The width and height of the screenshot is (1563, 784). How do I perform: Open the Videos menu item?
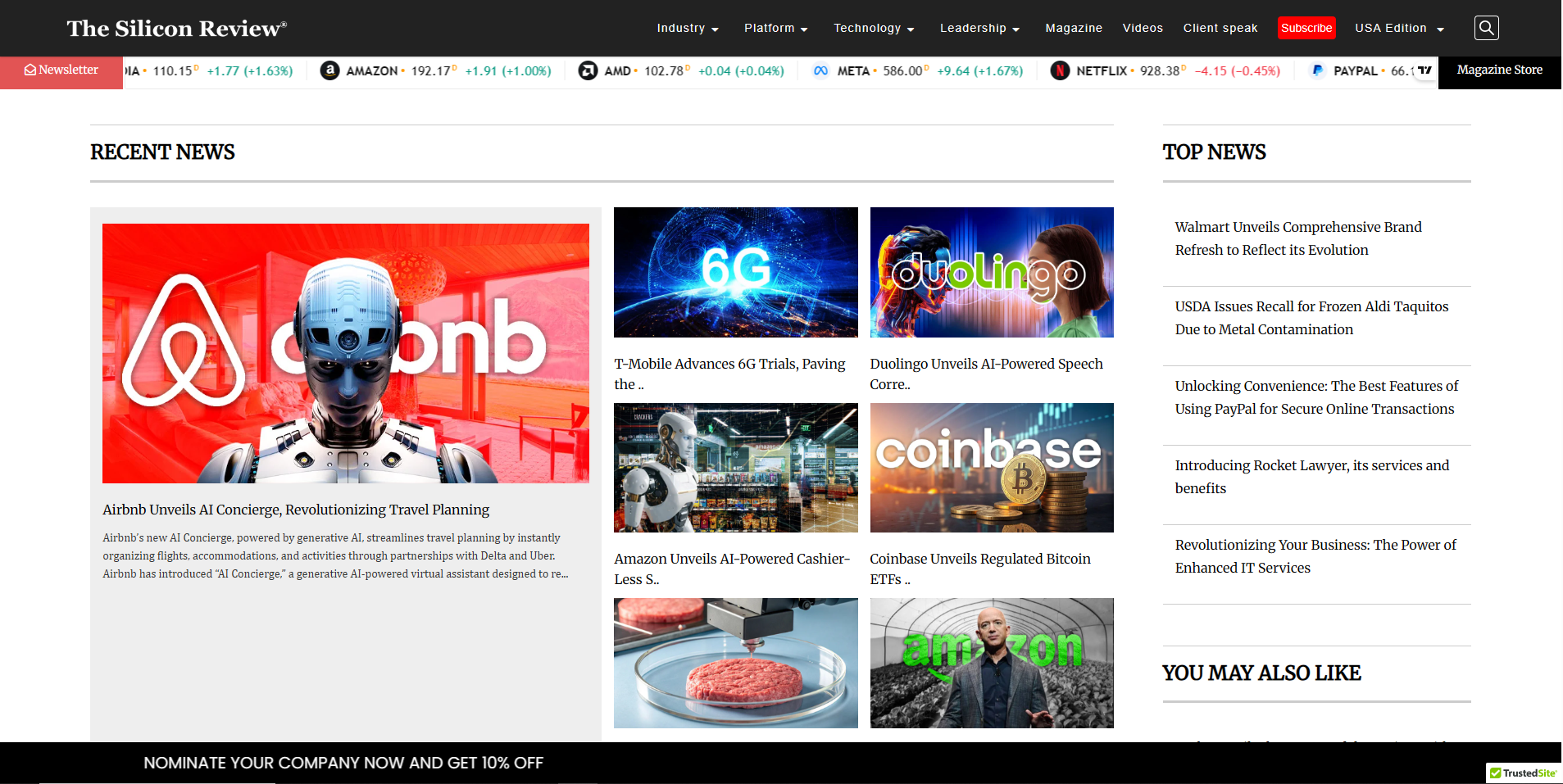pos(1142,28)
